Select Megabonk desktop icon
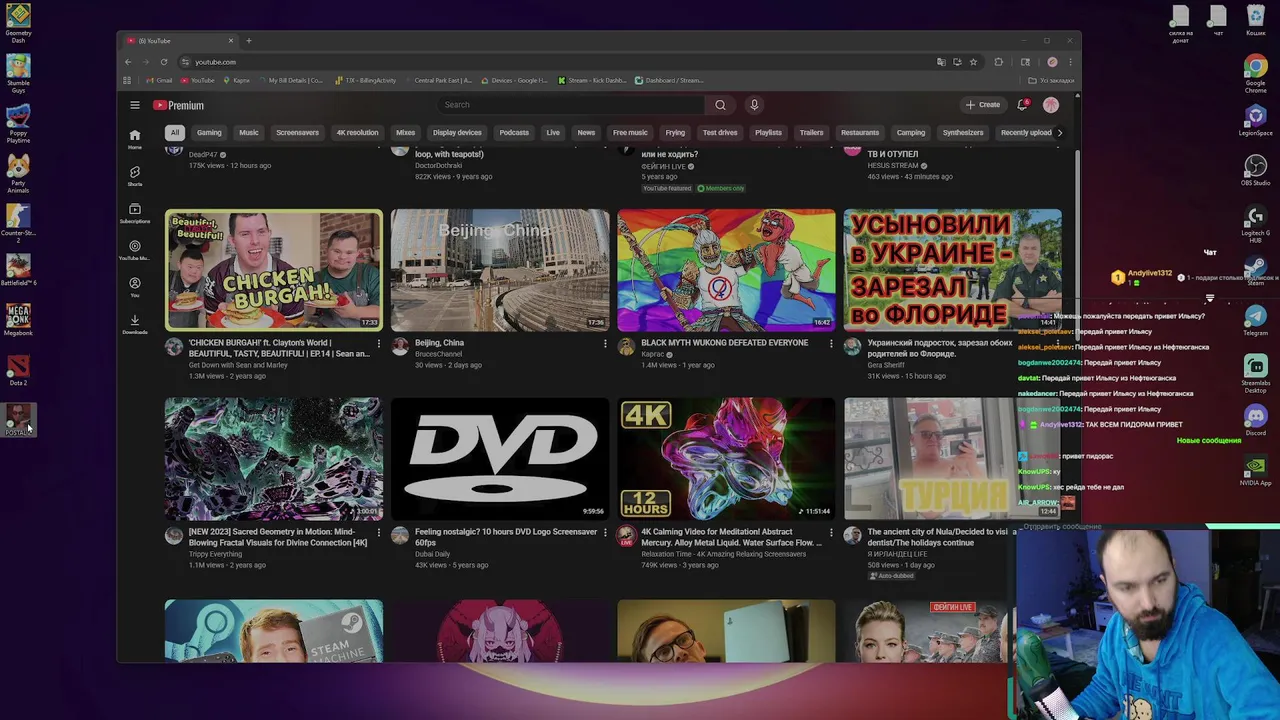The height and width of the screenshot is (720, 1280). (18, 321)
